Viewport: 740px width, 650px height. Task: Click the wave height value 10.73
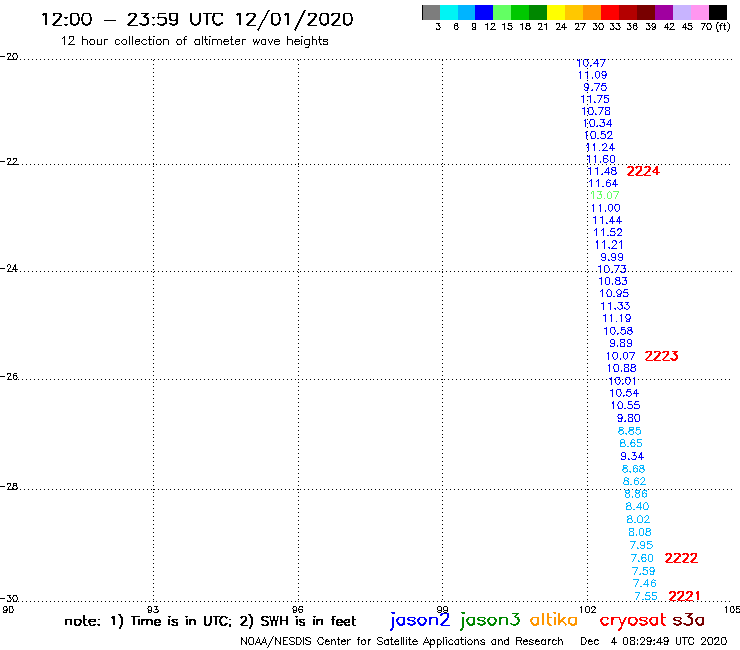pos(612,269)
